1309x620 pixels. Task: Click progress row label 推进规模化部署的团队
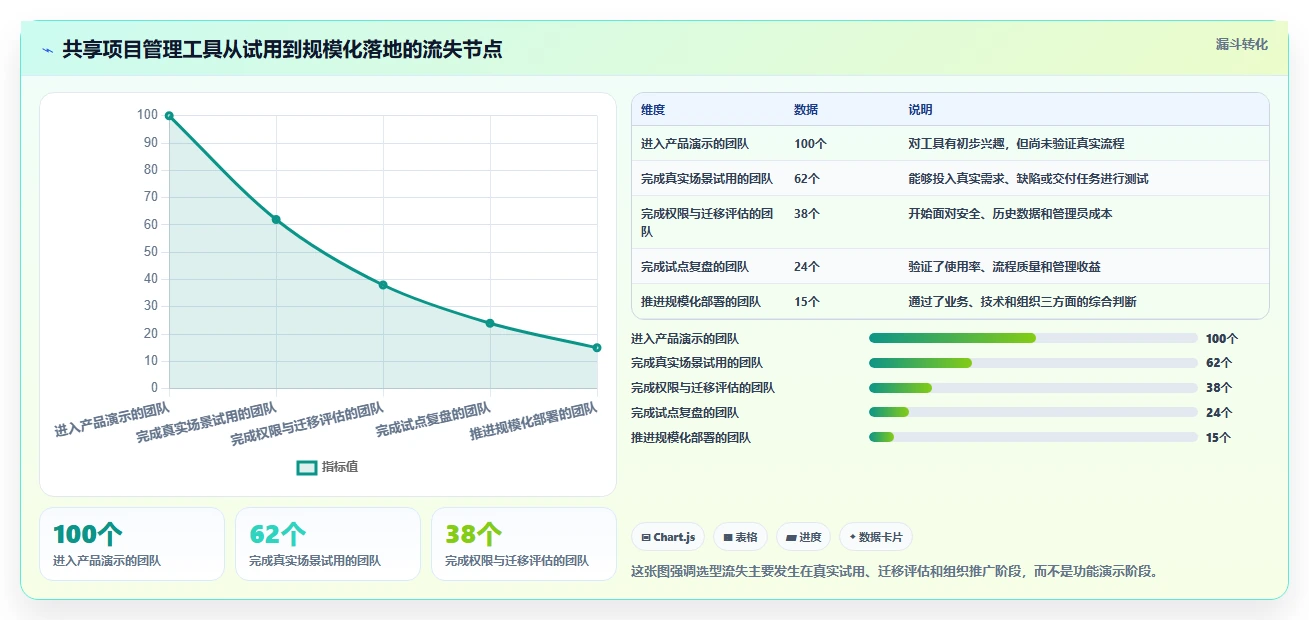(691, 437)
